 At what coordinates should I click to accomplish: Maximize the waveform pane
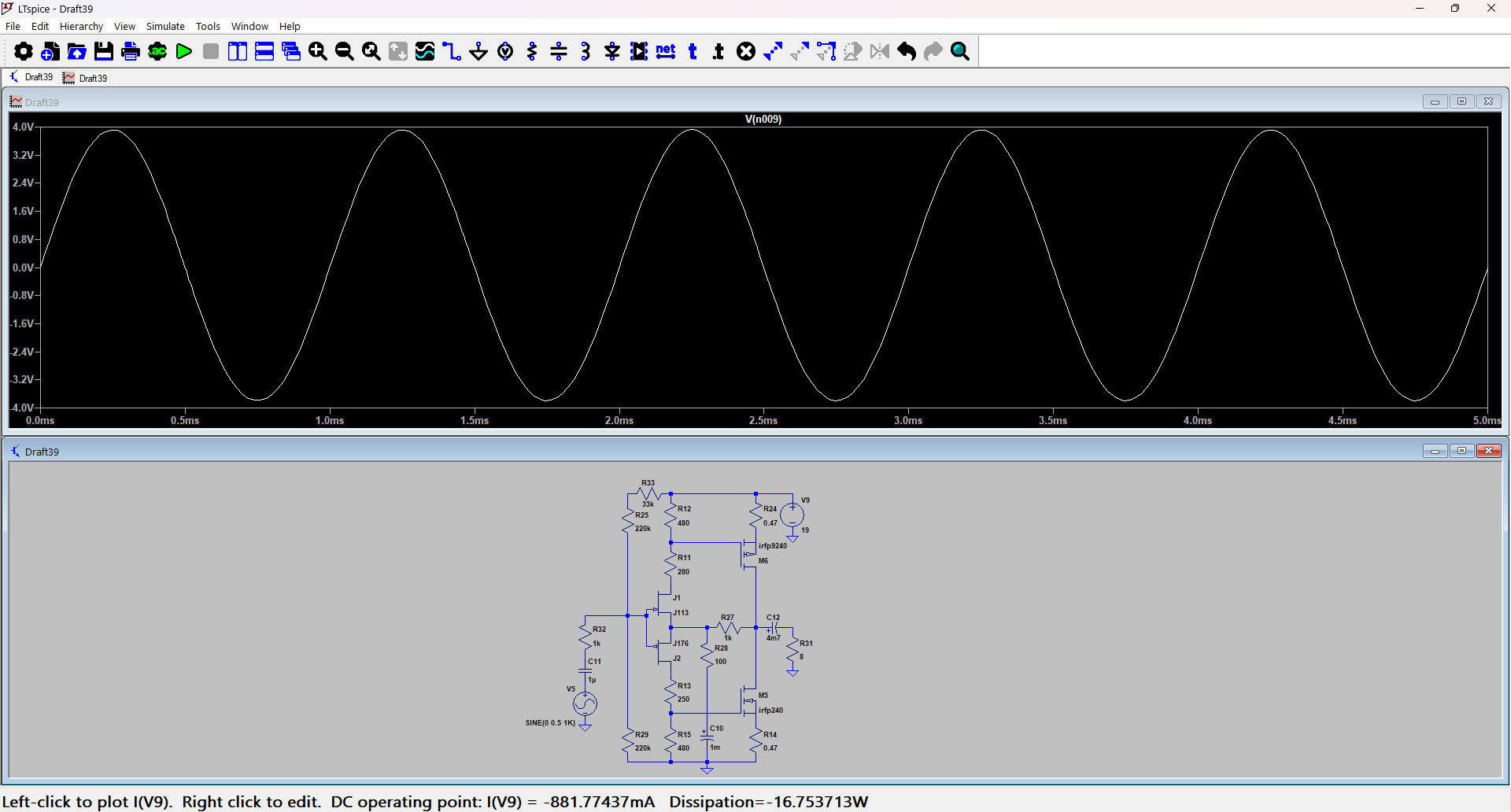pyautogui.click(x=1462, y=101)
